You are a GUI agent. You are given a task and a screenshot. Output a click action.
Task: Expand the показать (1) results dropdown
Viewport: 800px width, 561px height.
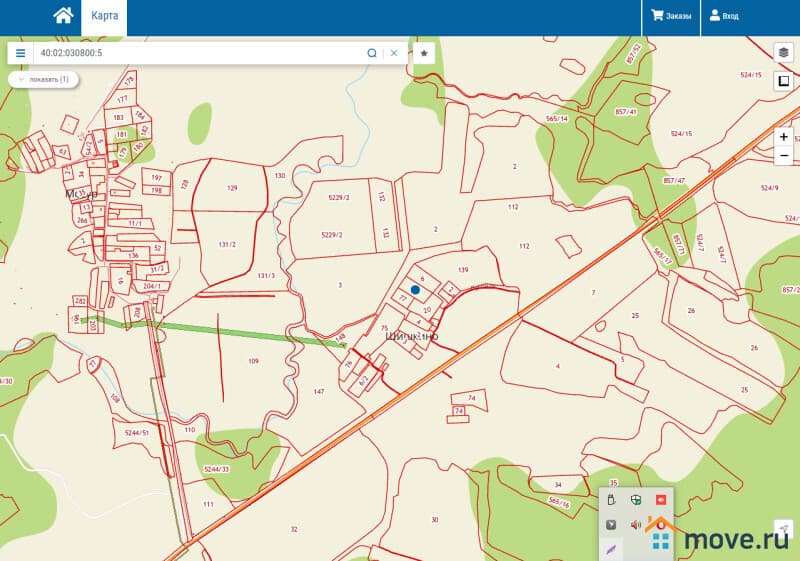pos(42,79)
